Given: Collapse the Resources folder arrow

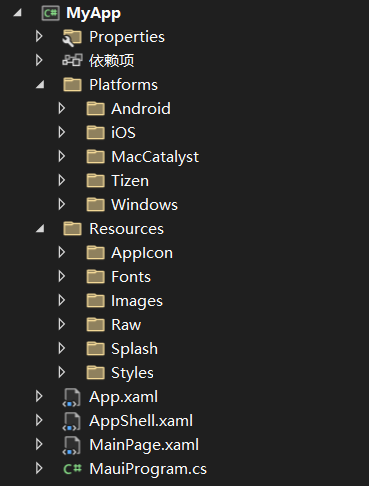Looking at the screenshot, I should (40, 229).
